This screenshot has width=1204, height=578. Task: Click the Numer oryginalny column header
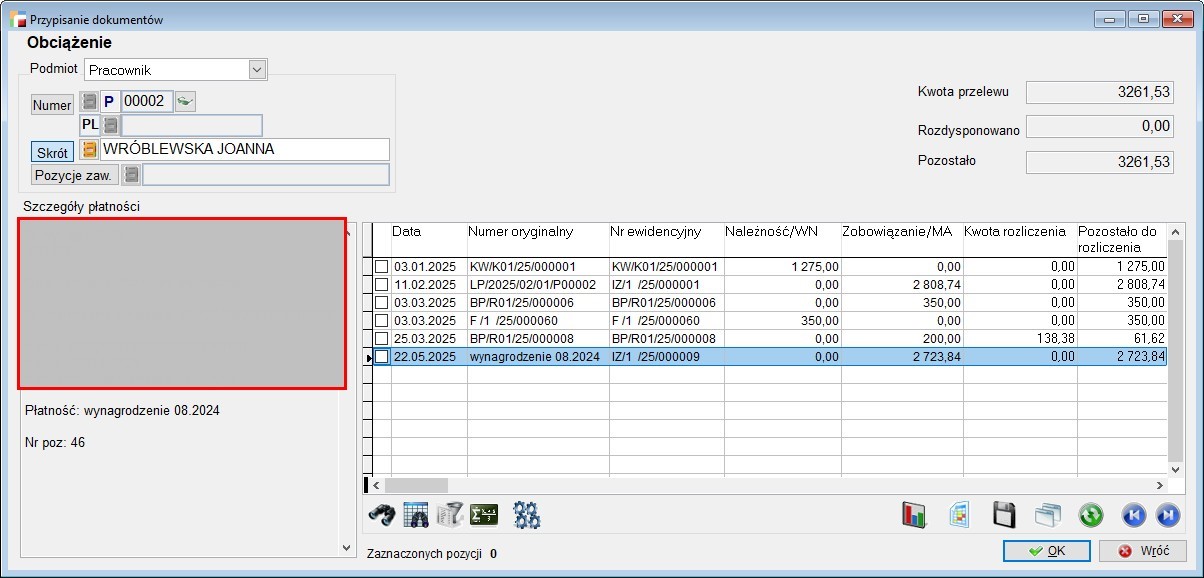[537, 240]
